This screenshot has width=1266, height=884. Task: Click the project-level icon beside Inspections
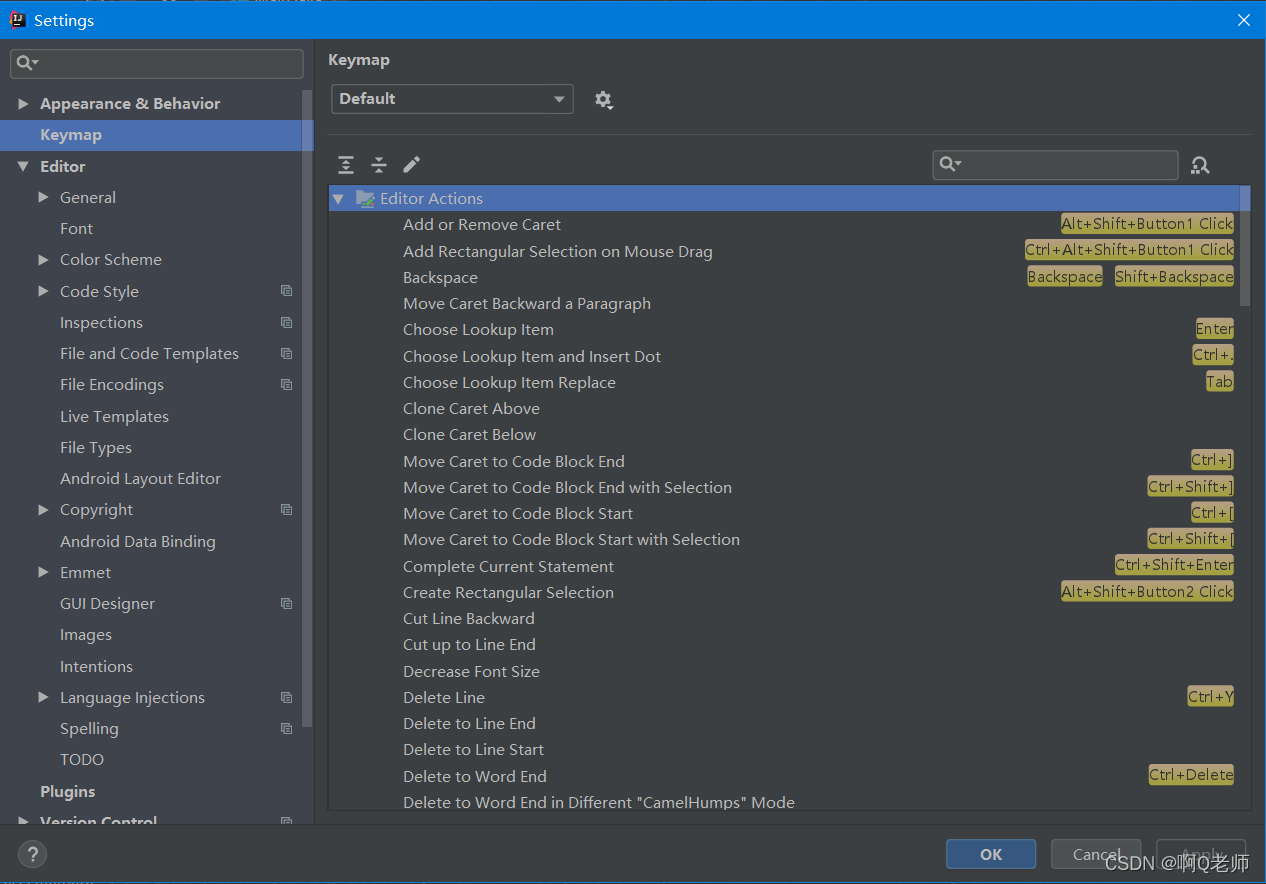click(x=287, y=322)
